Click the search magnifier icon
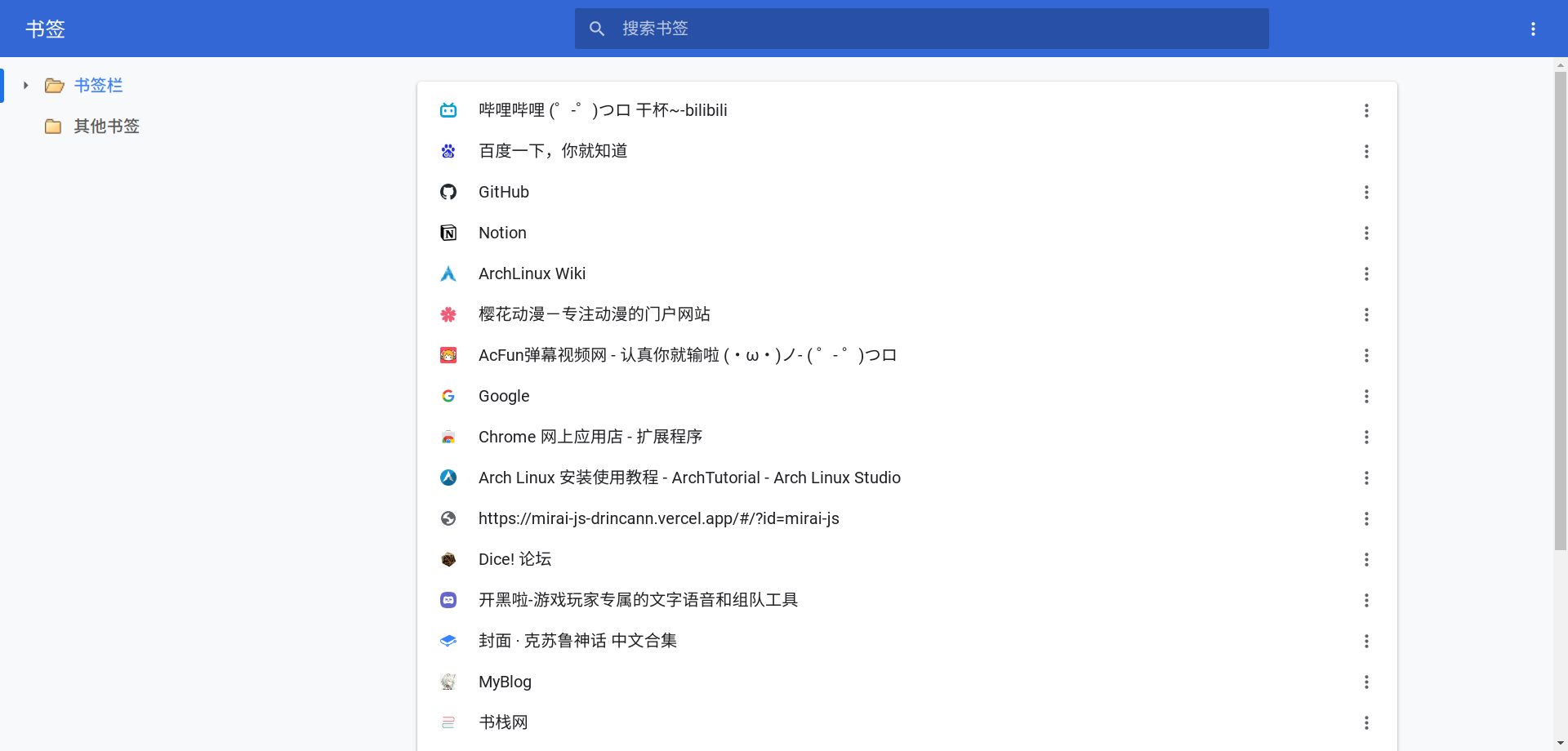Viewport: 1568px width, 751px height. point(597,29)
